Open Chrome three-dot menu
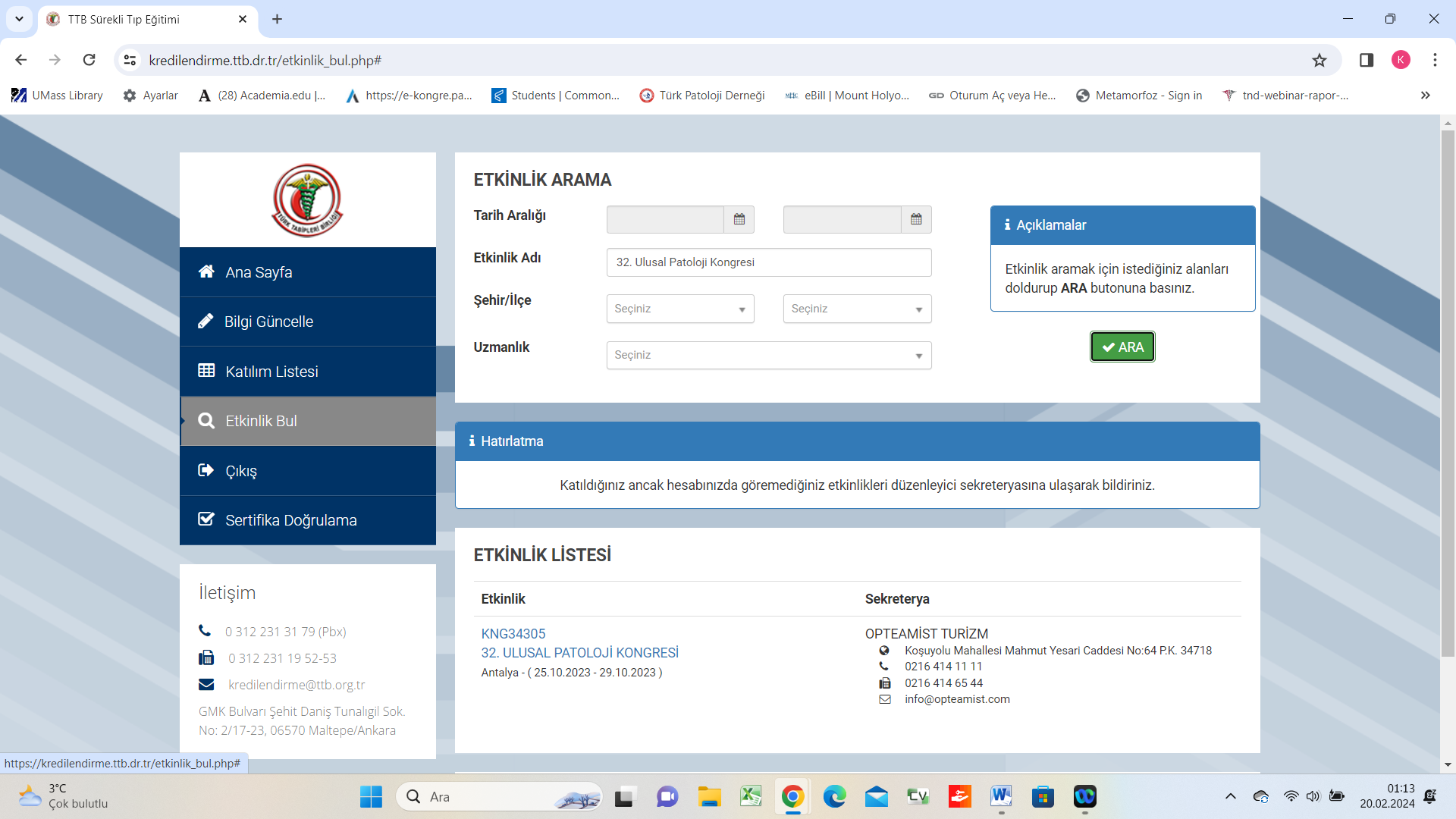The width and height of the screenshot is (1456, 819). [x=1435, y=60]
